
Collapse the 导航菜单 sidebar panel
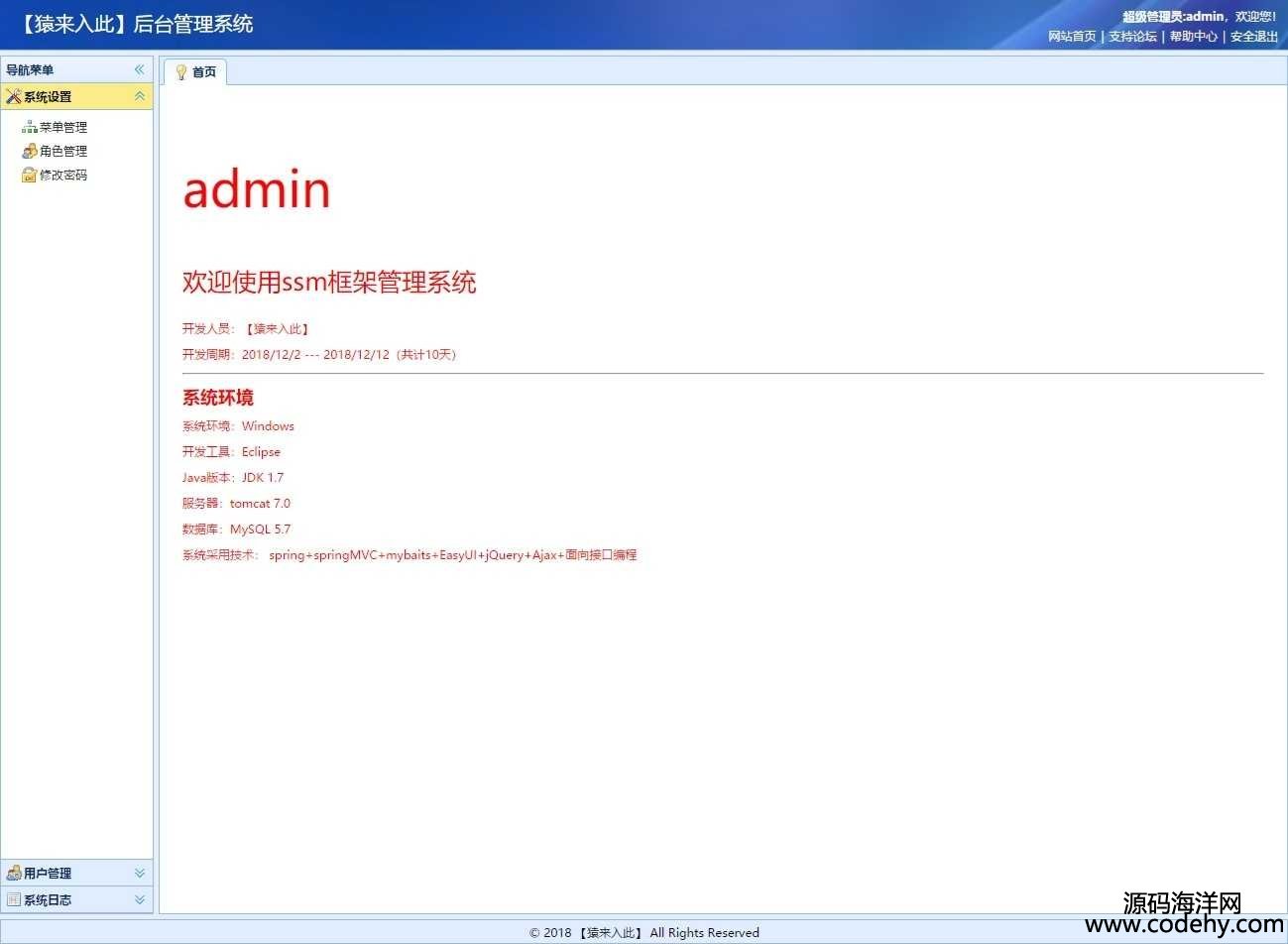[139, 69]
